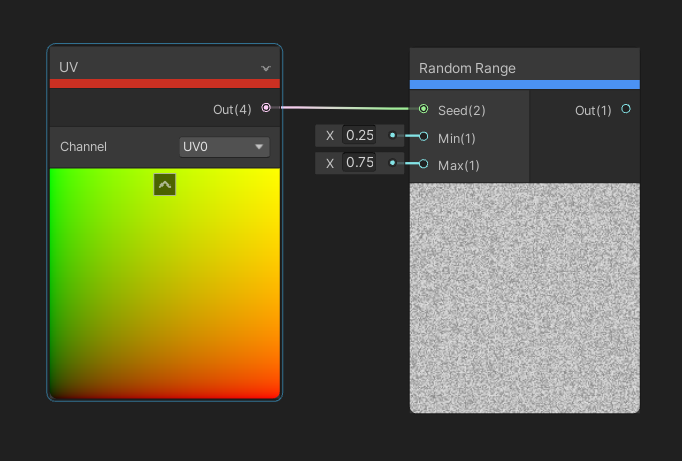Expand the UV node header chevron
Viewport: 682px width, 461px height.
(265, 68)
